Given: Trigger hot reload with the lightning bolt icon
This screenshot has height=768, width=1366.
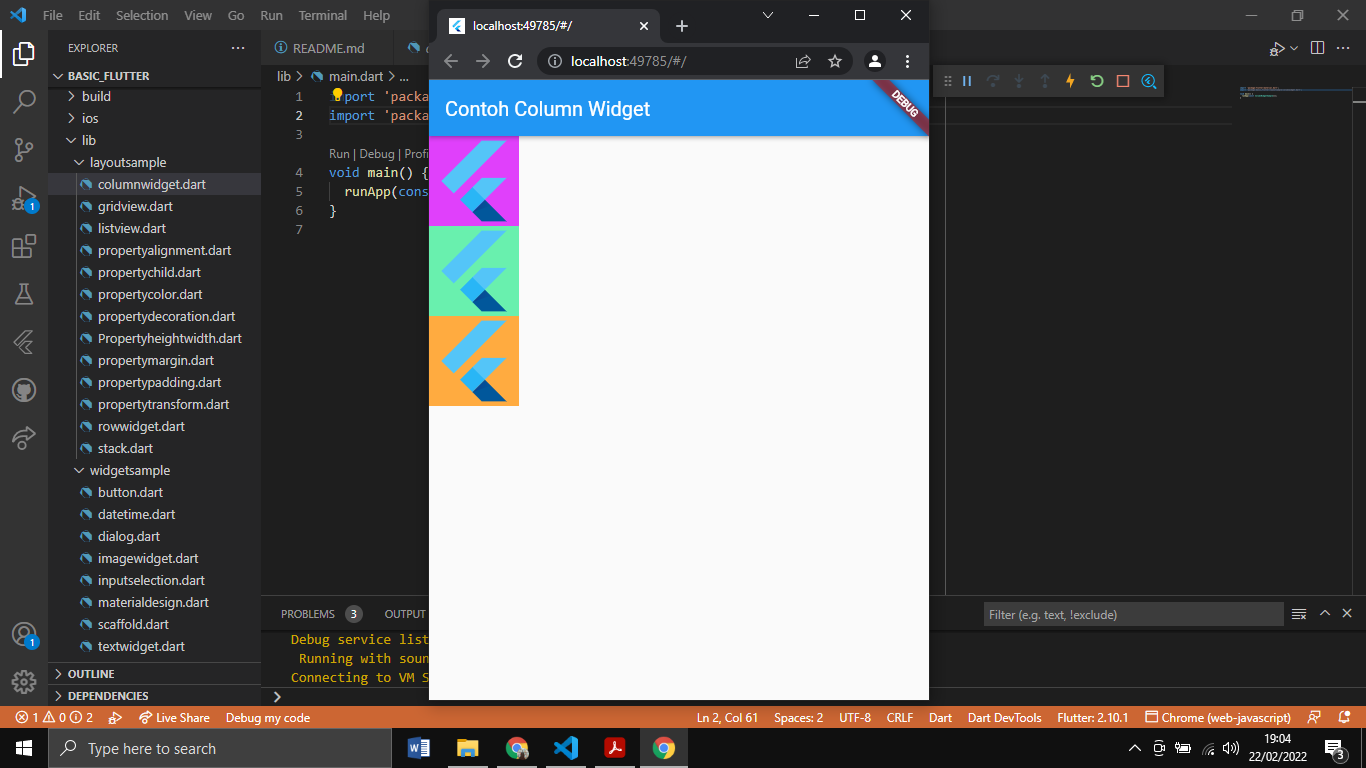Looking at the screenshot, I should pos(1069,81).
